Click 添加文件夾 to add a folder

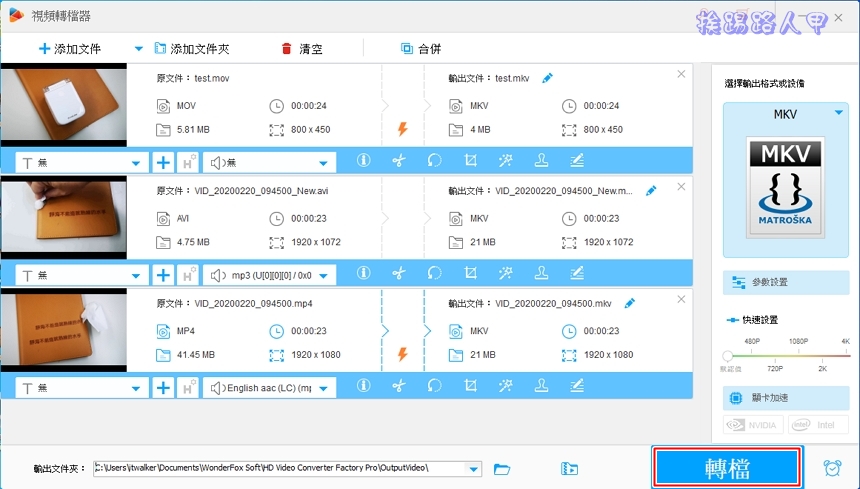click(192, 49)
